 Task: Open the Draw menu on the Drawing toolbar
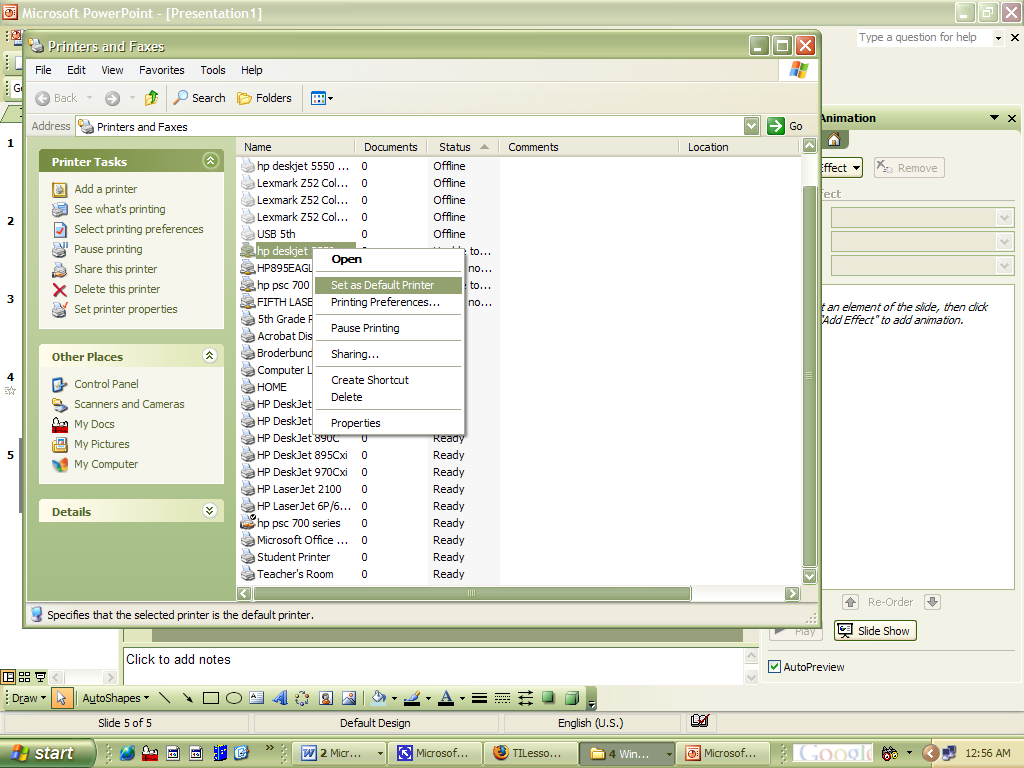point(29,698)
